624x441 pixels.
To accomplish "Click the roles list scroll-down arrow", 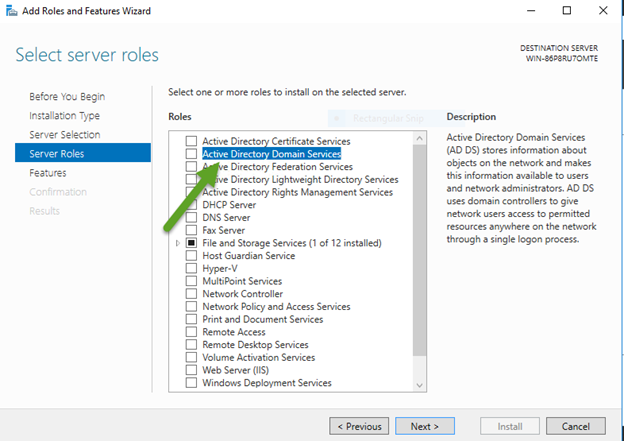I will click(x=419, y=385).
